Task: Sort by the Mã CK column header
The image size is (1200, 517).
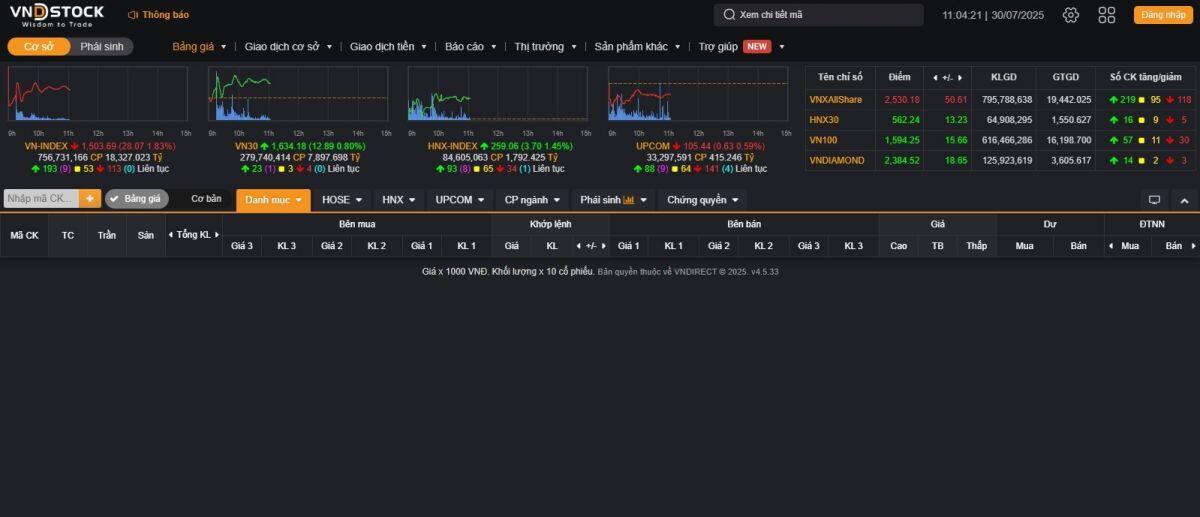Action: coord(25,235)
